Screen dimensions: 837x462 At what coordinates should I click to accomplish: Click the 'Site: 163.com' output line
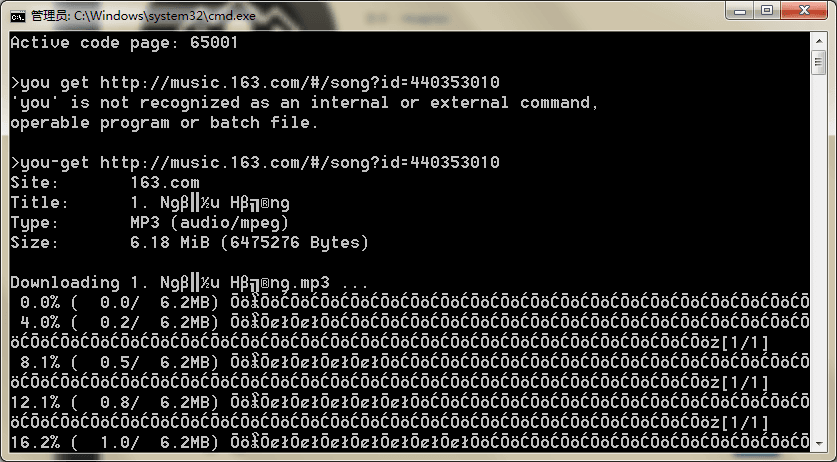point(105,183)
